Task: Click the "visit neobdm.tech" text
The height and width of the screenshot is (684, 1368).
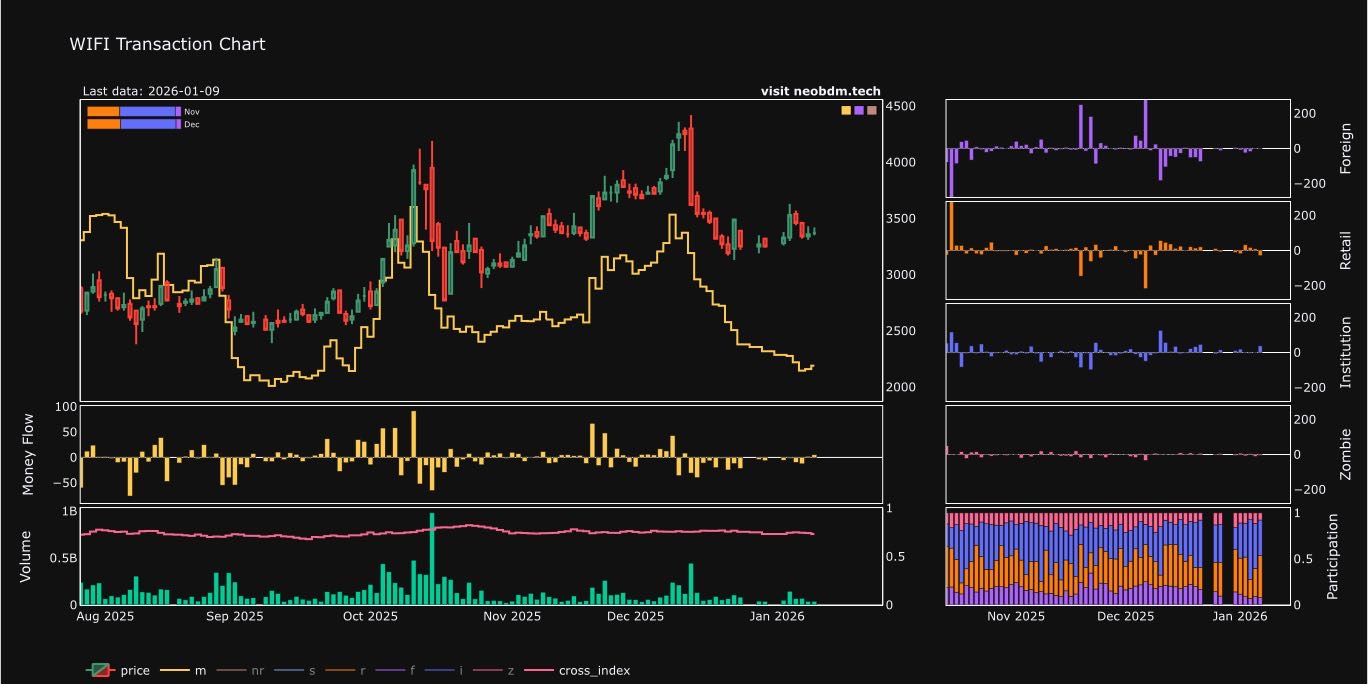Action: 820,91
